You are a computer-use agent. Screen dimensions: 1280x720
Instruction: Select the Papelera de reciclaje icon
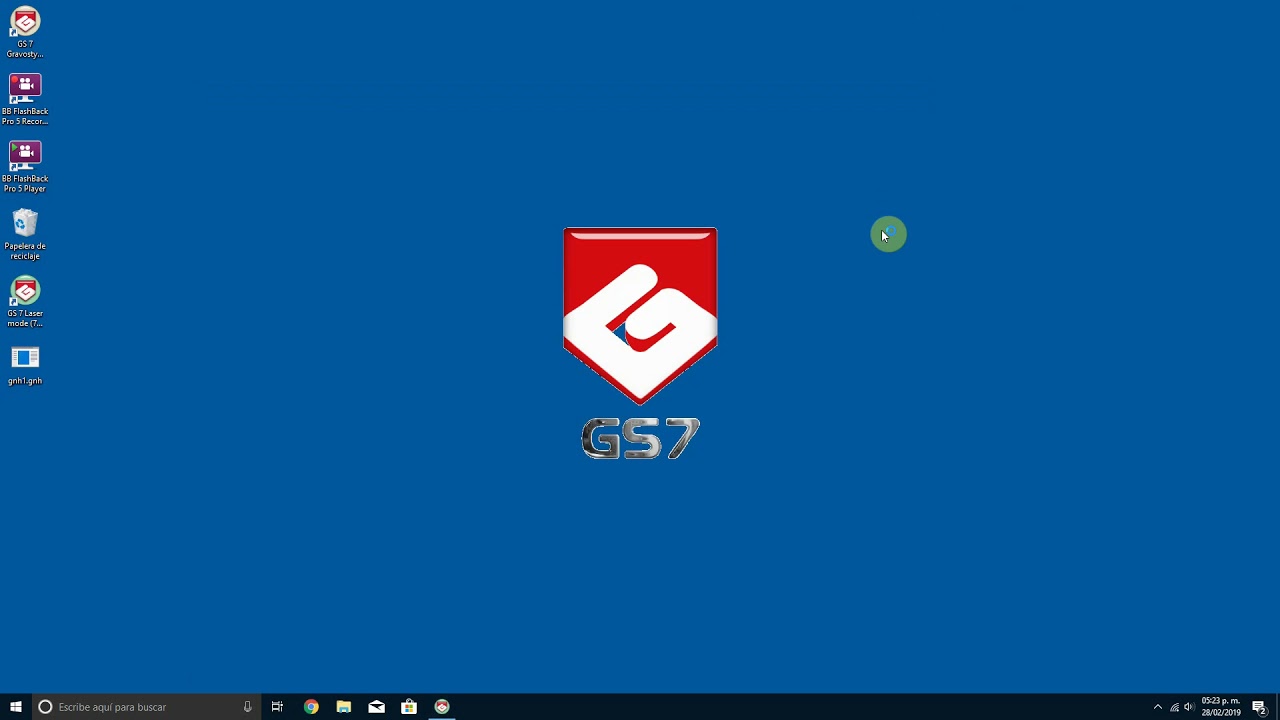pos(25,234)
